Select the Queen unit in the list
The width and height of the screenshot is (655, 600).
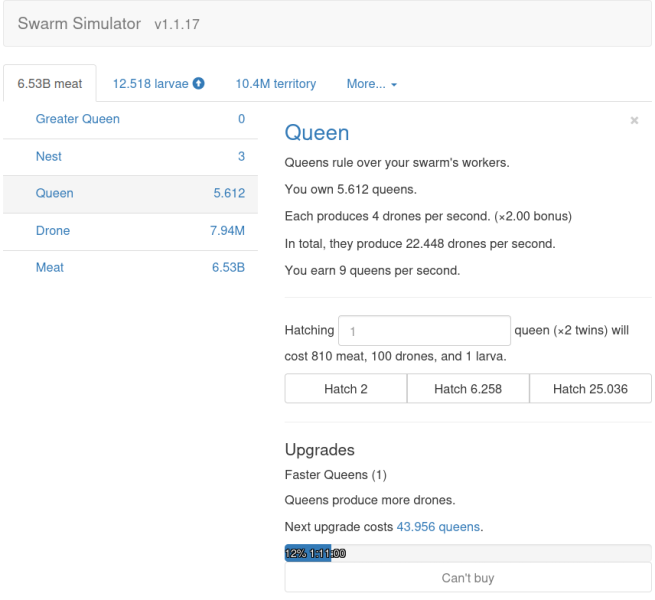pos(130,193)
